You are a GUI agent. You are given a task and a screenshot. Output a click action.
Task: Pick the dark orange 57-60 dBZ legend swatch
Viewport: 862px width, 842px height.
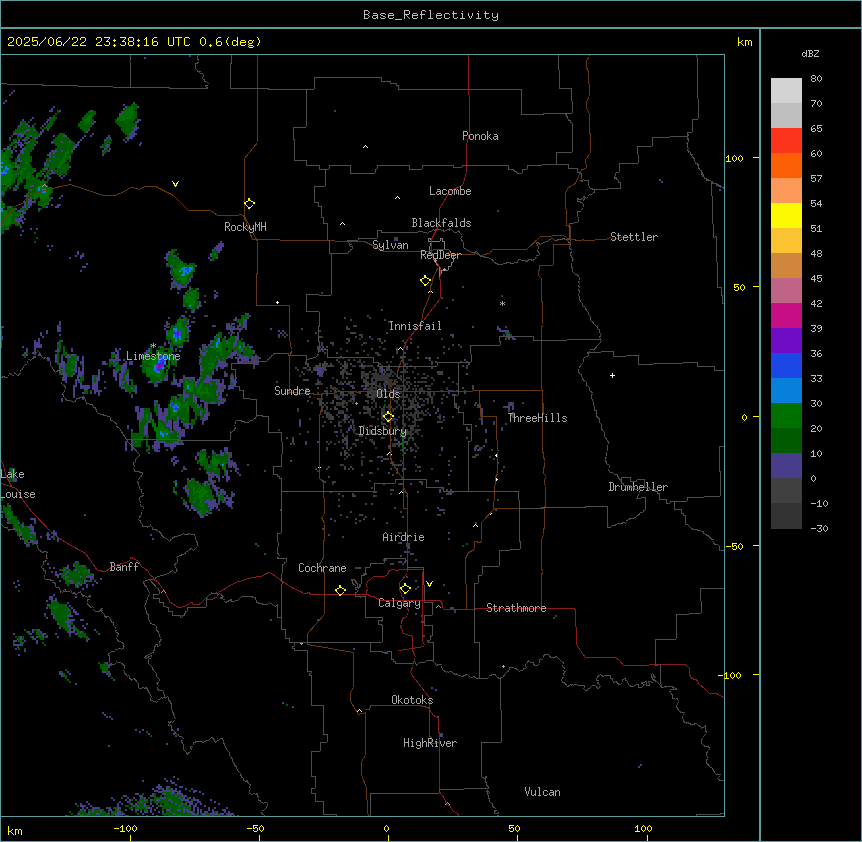[x=786, y=166]
